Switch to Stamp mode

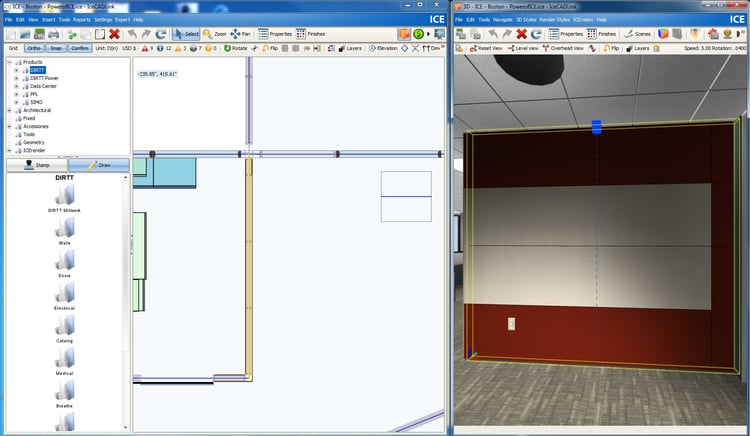coord(37,165)
